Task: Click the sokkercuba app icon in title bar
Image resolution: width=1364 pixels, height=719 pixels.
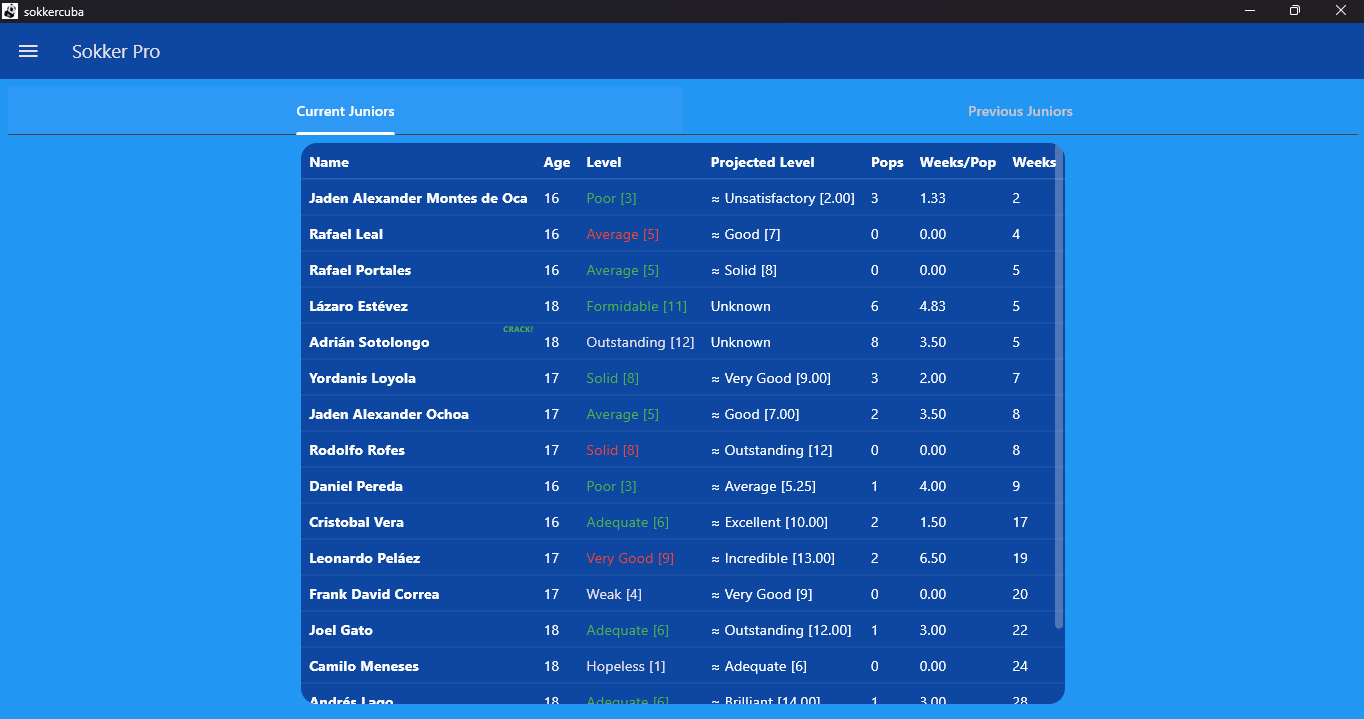Action: (x=10, y=10)
